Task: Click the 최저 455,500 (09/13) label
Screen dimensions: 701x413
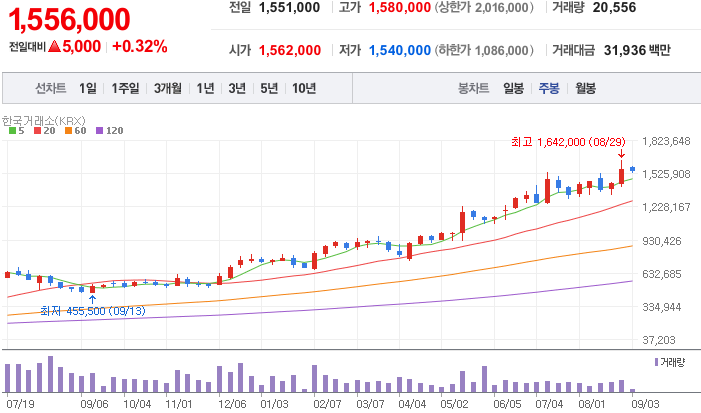Action: click(92, 312)
